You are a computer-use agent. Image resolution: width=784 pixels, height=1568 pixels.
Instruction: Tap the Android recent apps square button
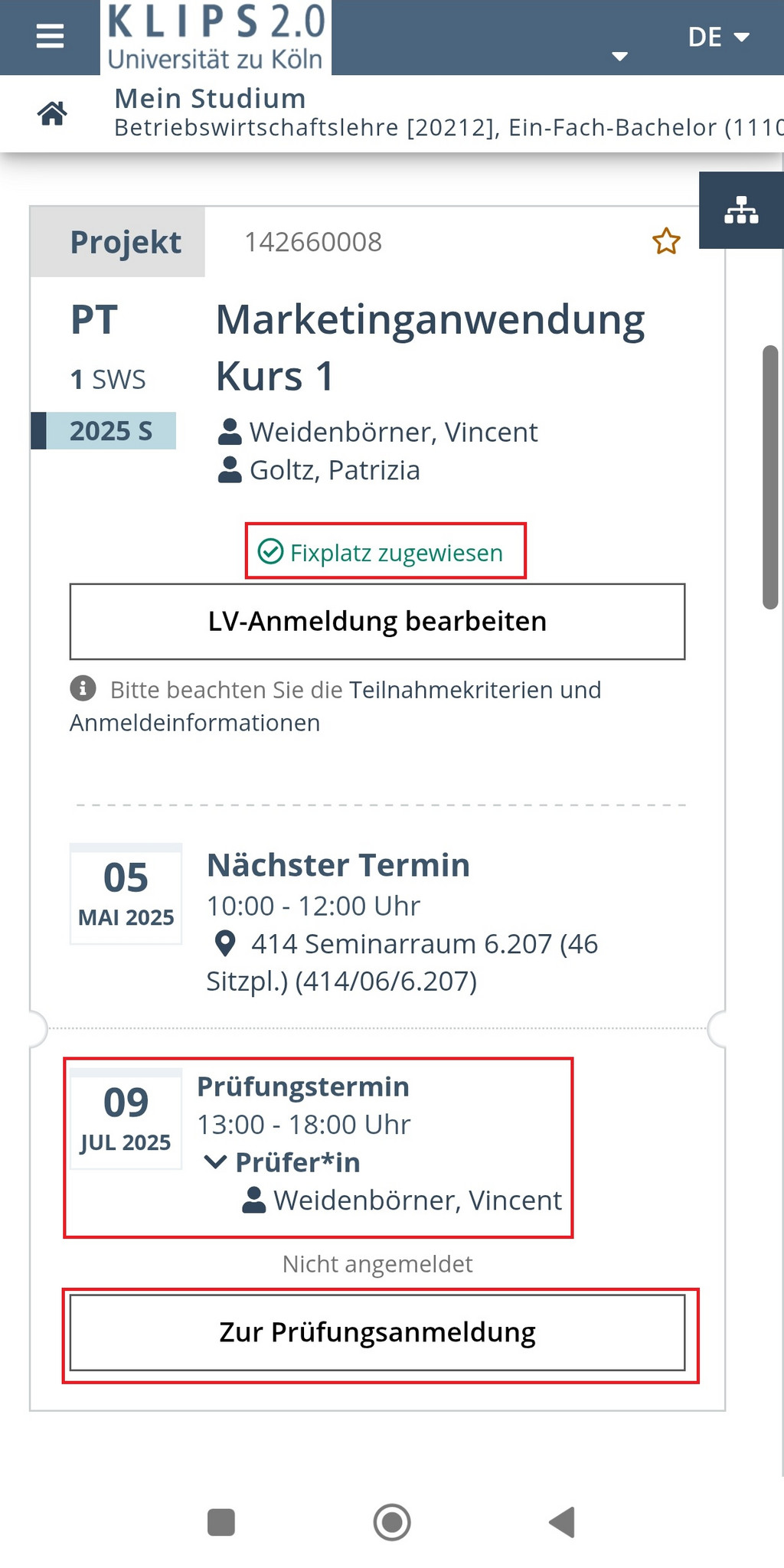click(221, 1522)
